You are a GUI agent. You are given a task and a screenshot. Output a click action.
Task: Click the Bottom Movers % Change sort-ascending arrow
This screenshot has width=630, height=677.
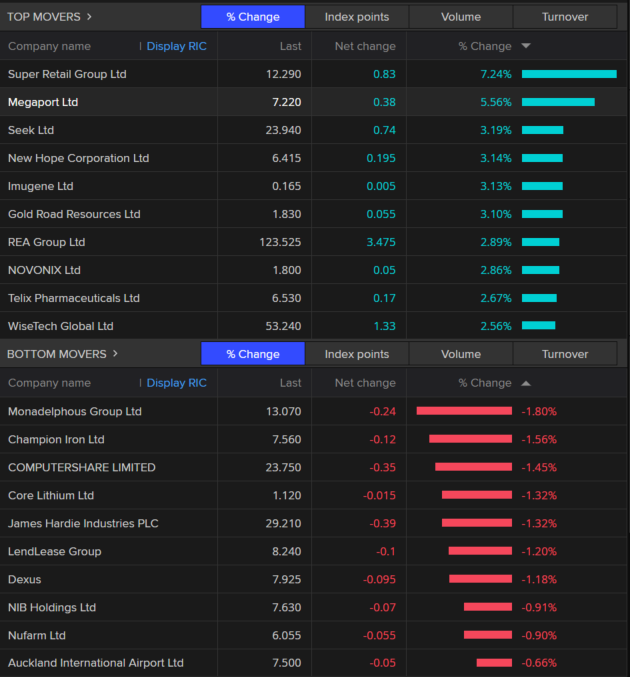point(526,383)
